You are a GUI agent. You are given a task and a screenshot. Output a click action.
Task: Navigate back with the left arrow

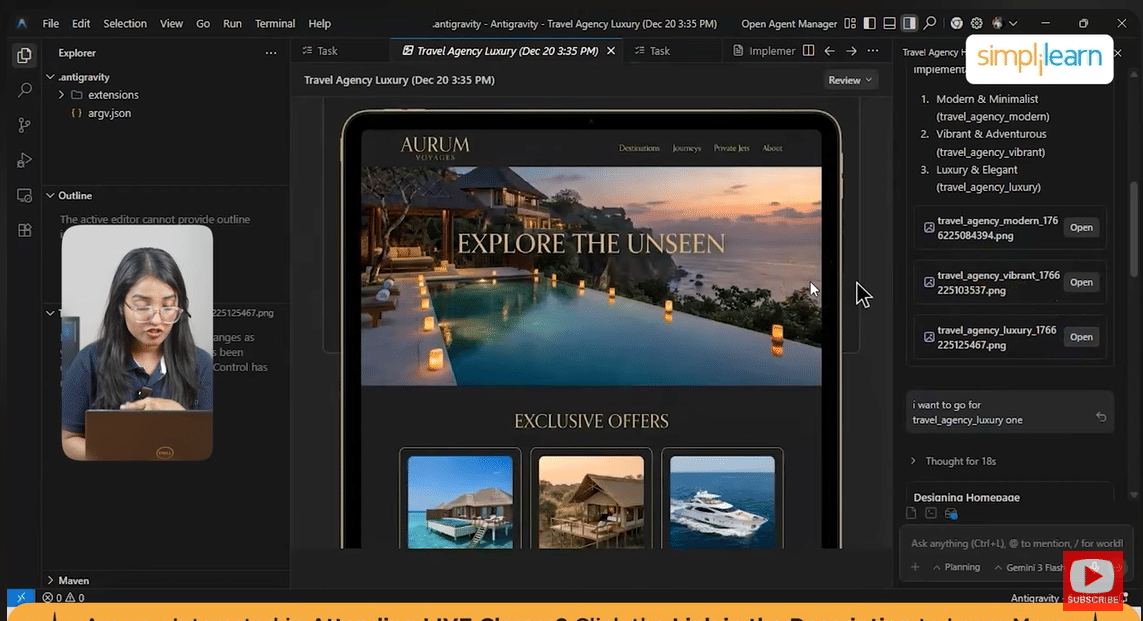pyautogui.click(x=829, y=51)
